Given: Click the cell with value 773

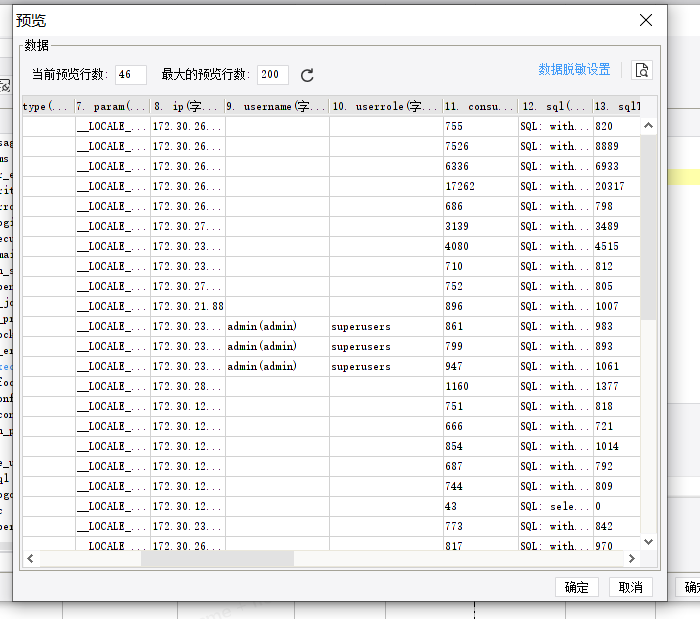Looking at the screenshot, I should pos(481,526).
